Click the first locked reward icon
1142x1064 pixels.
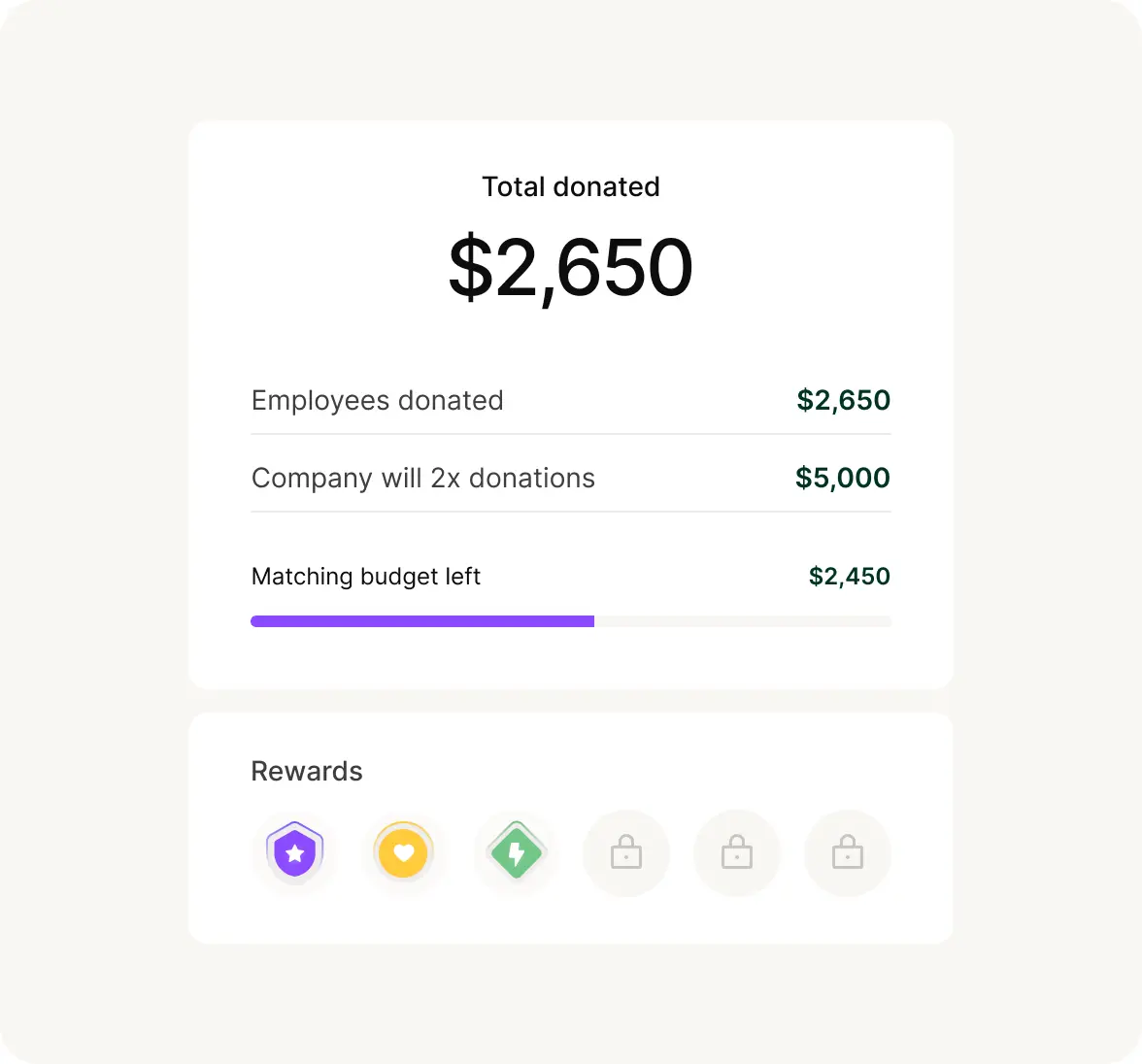[626, 853]
